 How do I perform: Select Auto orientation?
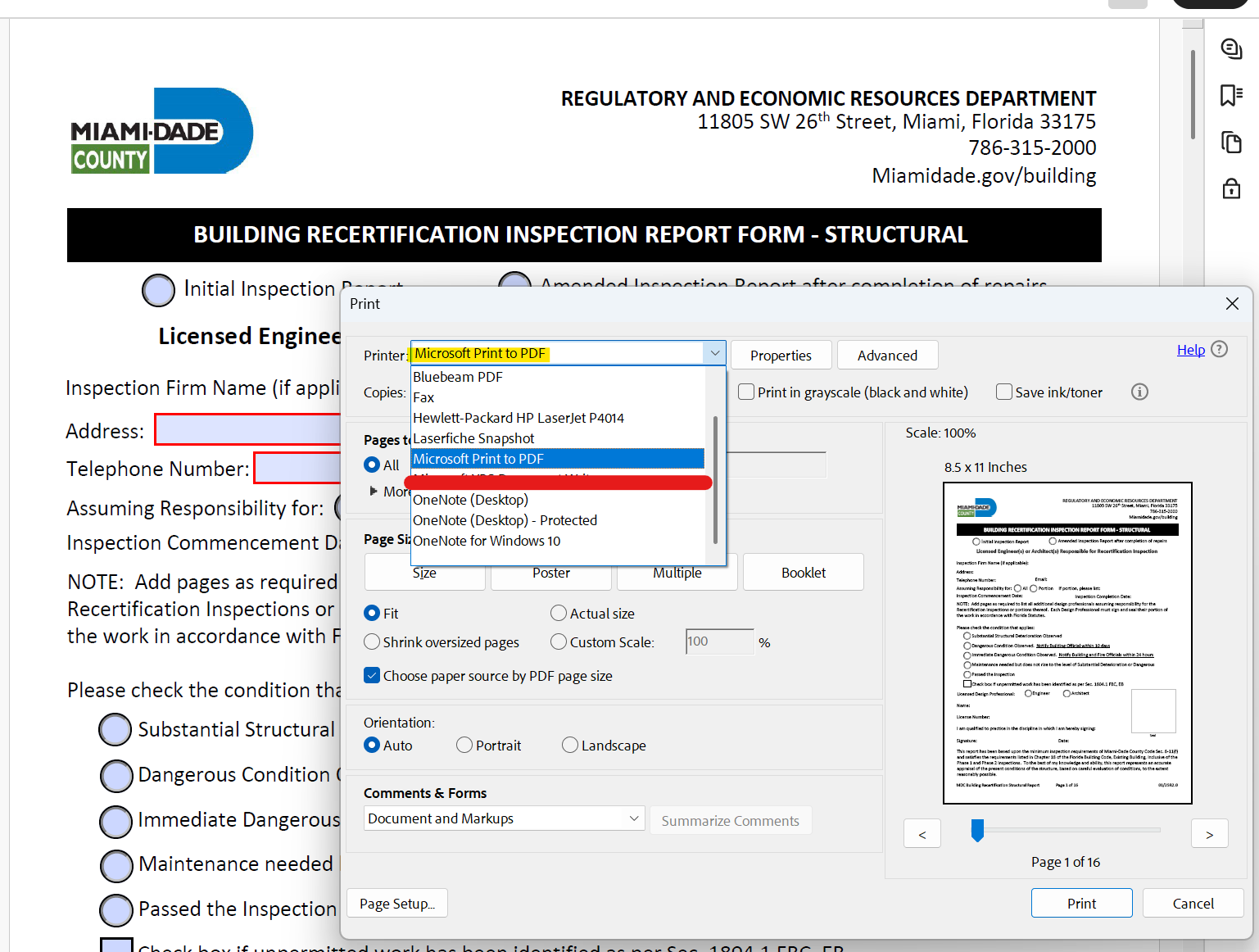[x=372, y=745]
